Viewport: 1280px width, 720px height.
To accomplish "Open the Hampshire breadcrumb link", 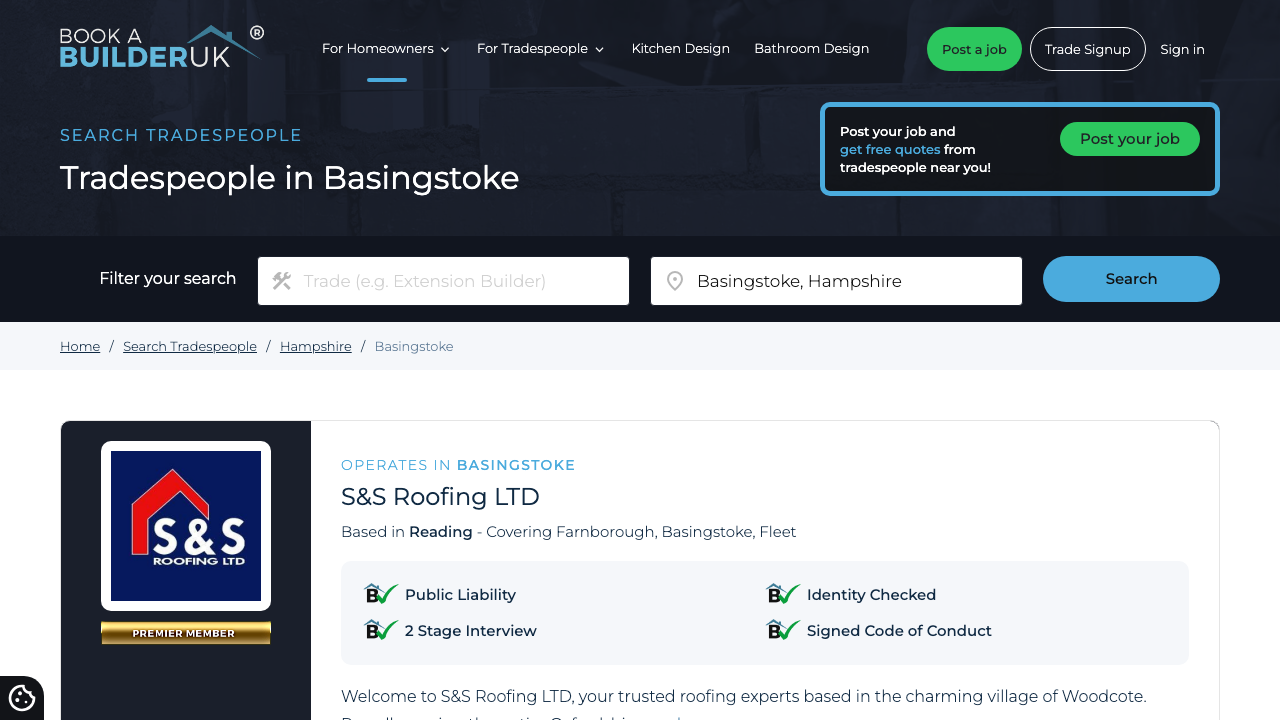I will click(x=315, y=346).
